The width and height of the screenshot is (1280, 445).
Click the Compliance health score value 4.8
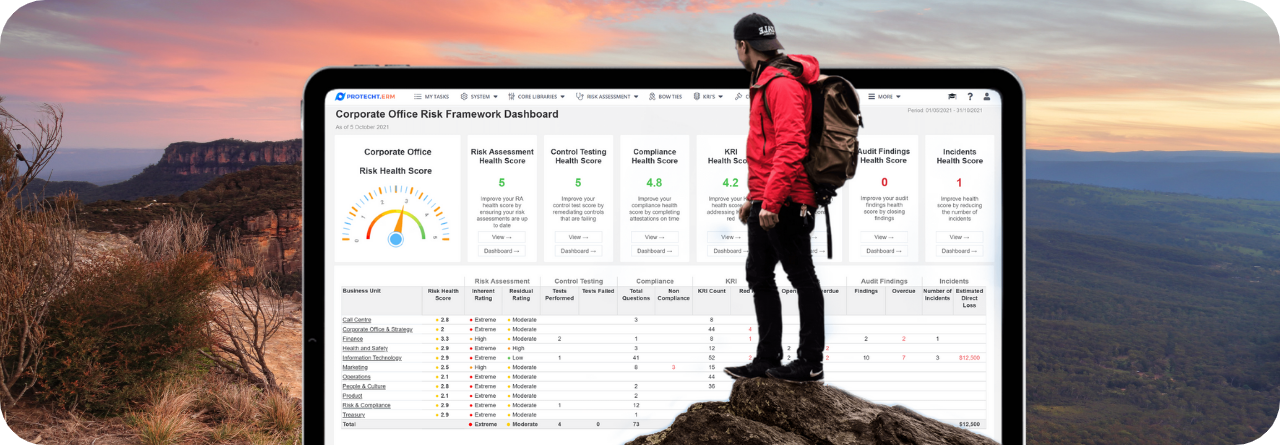click(x=654, y=182)
